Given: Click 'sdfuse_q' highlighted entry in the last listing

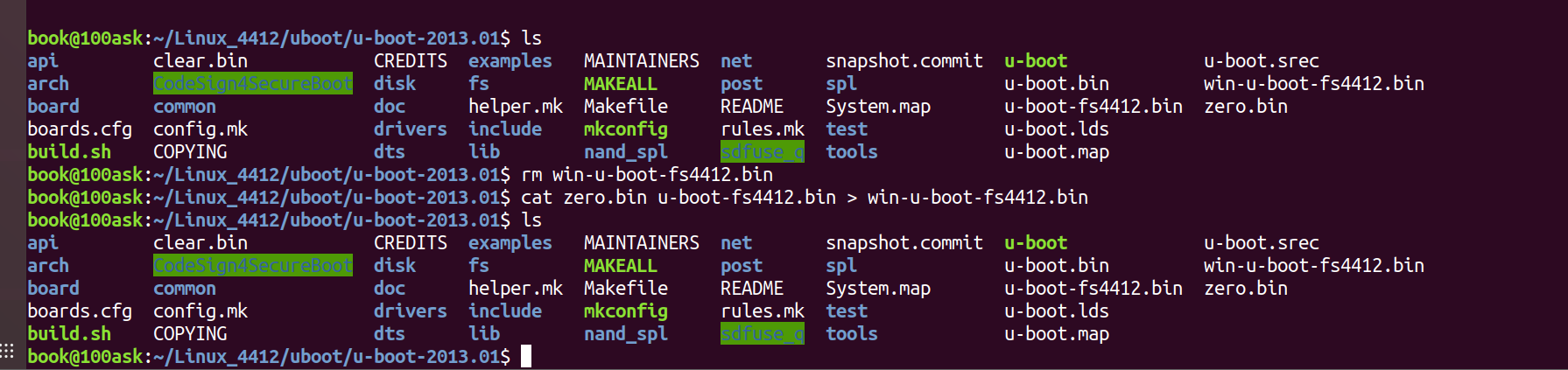Looking at the screenshot, I should coord(763,333).
